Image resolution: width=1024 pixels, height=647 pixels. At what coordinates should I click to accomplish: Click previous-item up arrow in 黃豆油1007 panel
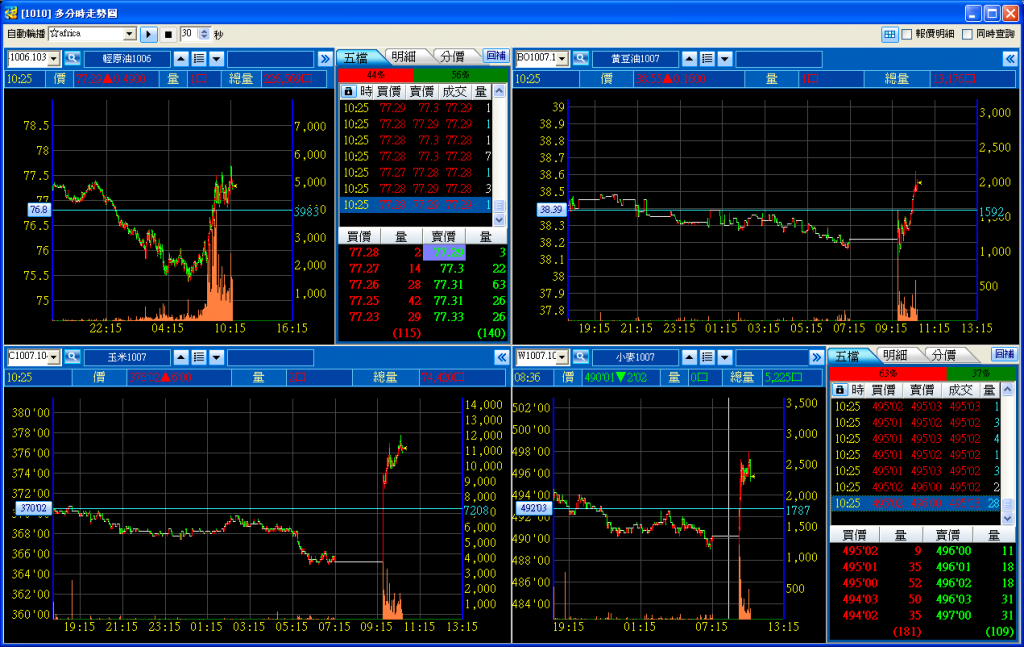pos(689,59)
